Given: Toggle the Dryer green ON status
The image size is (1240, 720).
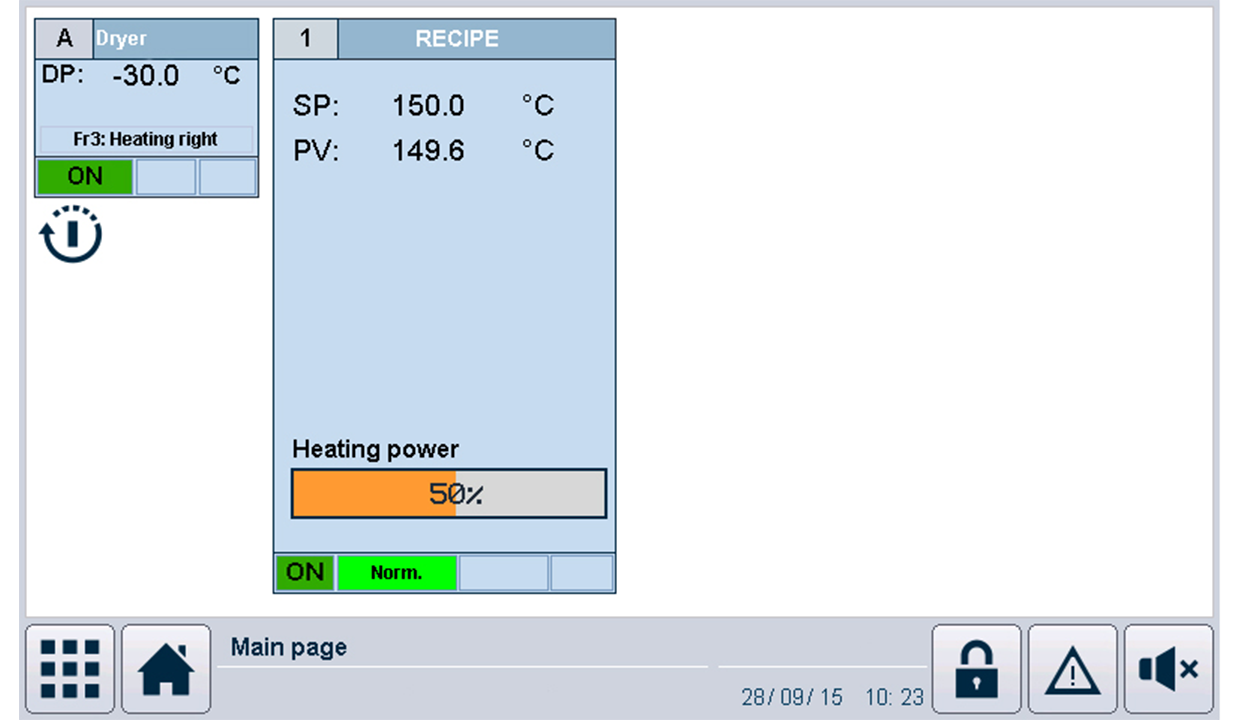Looking at the screenshot, I should coord(85,177).
